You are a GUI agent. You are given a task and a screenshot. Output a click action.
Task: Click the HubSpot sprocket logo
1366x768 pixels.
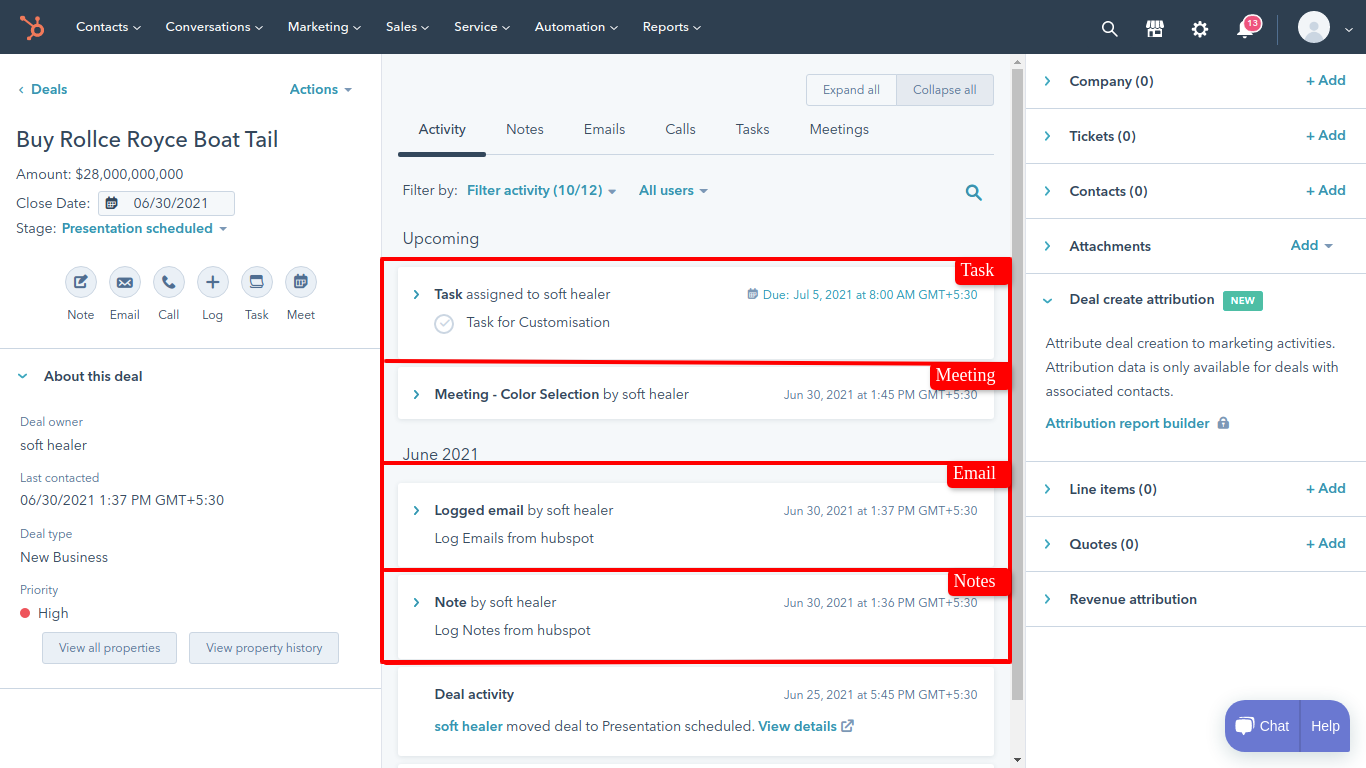click(32, 27)
